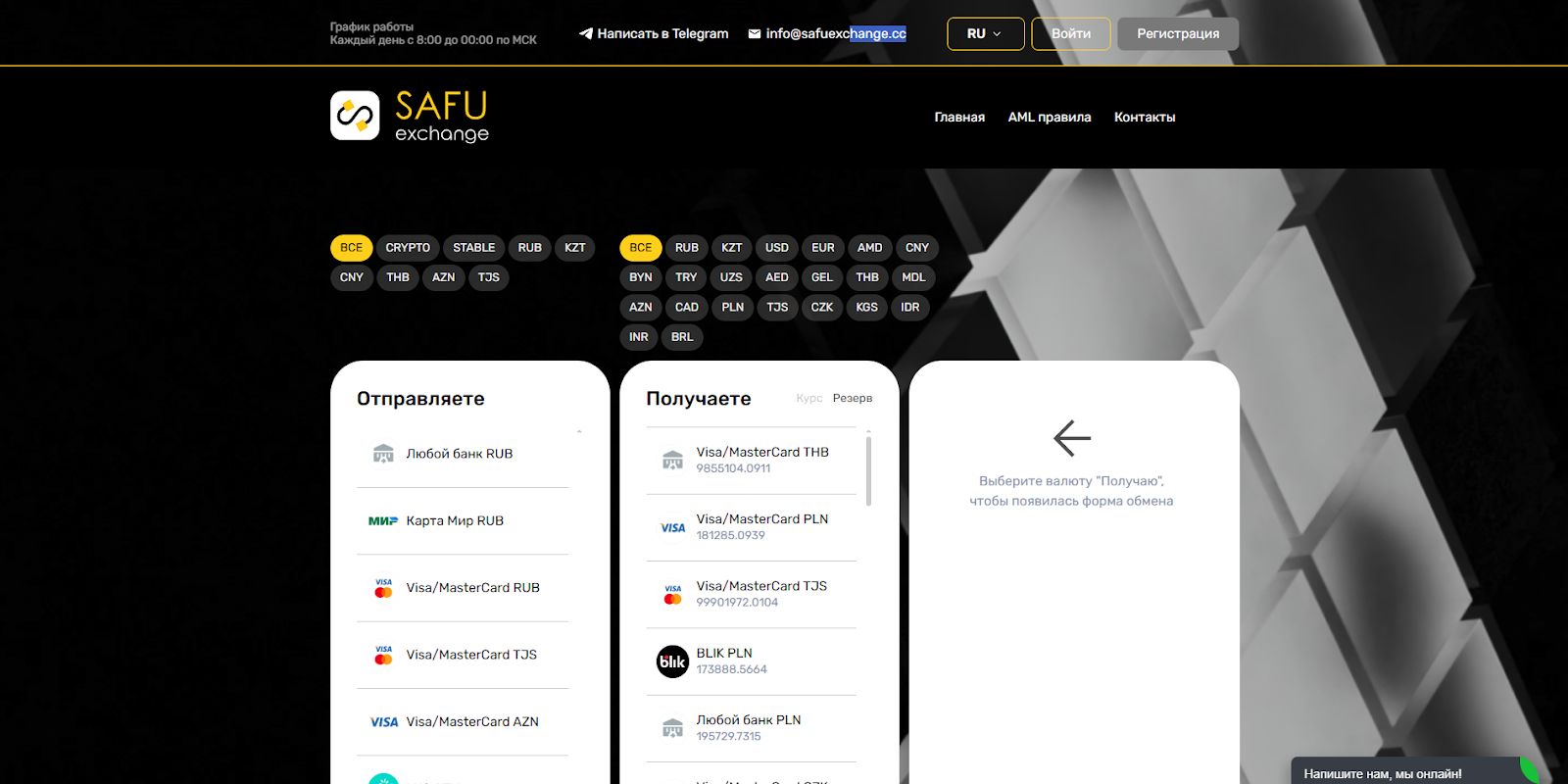Viewport: 1568px width, 784px height.
Task: Open Контакты page
Action: tap(1145, 117)
